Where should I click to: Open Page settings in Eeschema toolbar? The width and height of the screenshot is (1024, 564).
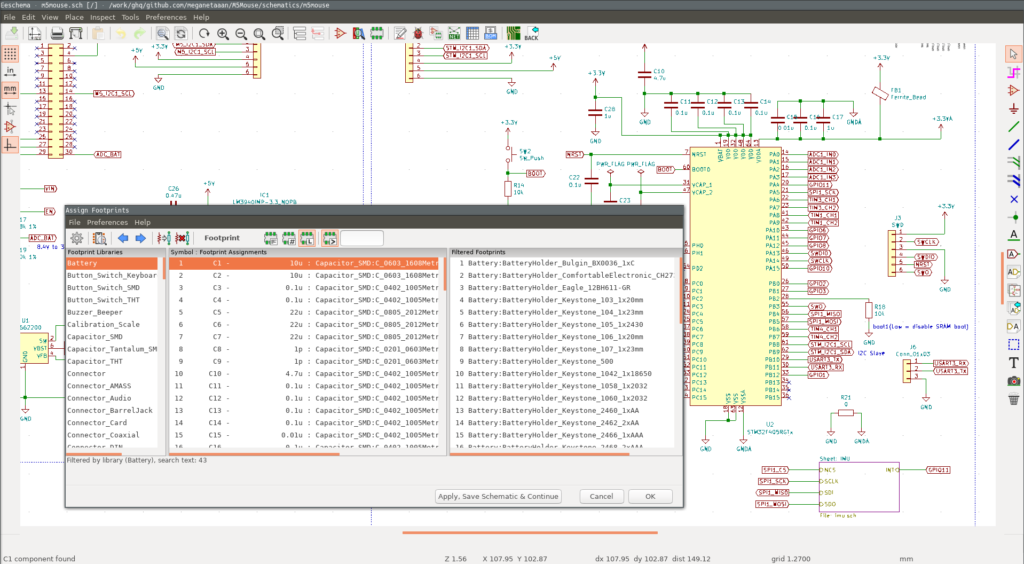pos(34,33)
